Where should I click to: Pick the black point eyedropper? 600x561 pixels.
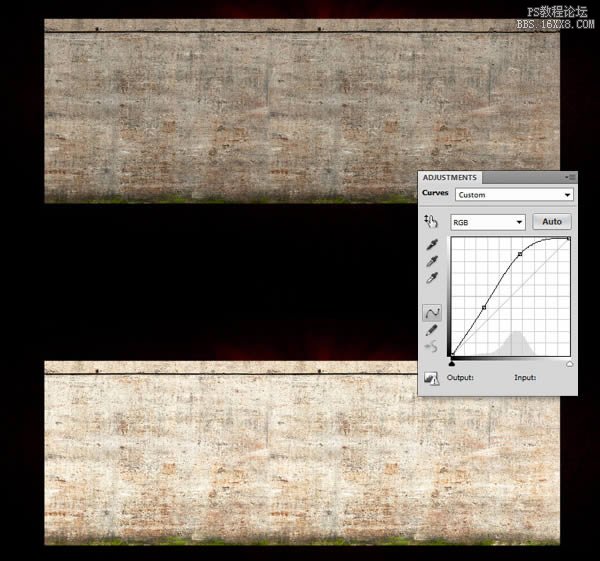click(x=432, y=244)
